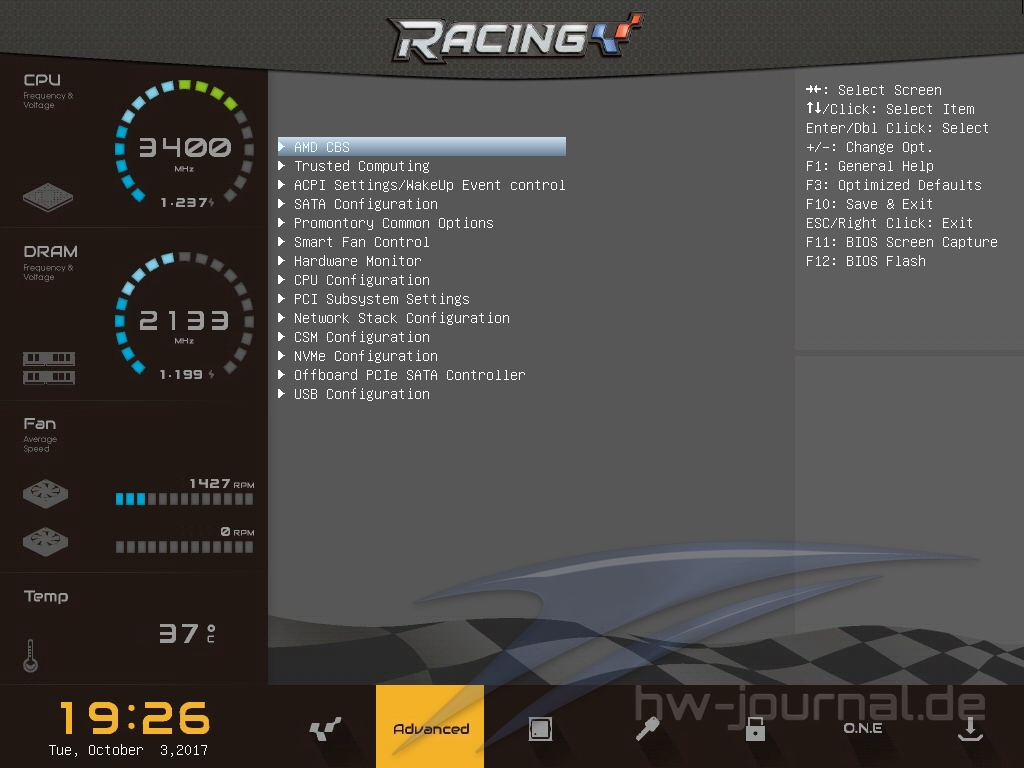Open Promontory Common Options
The height and width of the screenshot is (768, 1024).
(x=393, y=223)
